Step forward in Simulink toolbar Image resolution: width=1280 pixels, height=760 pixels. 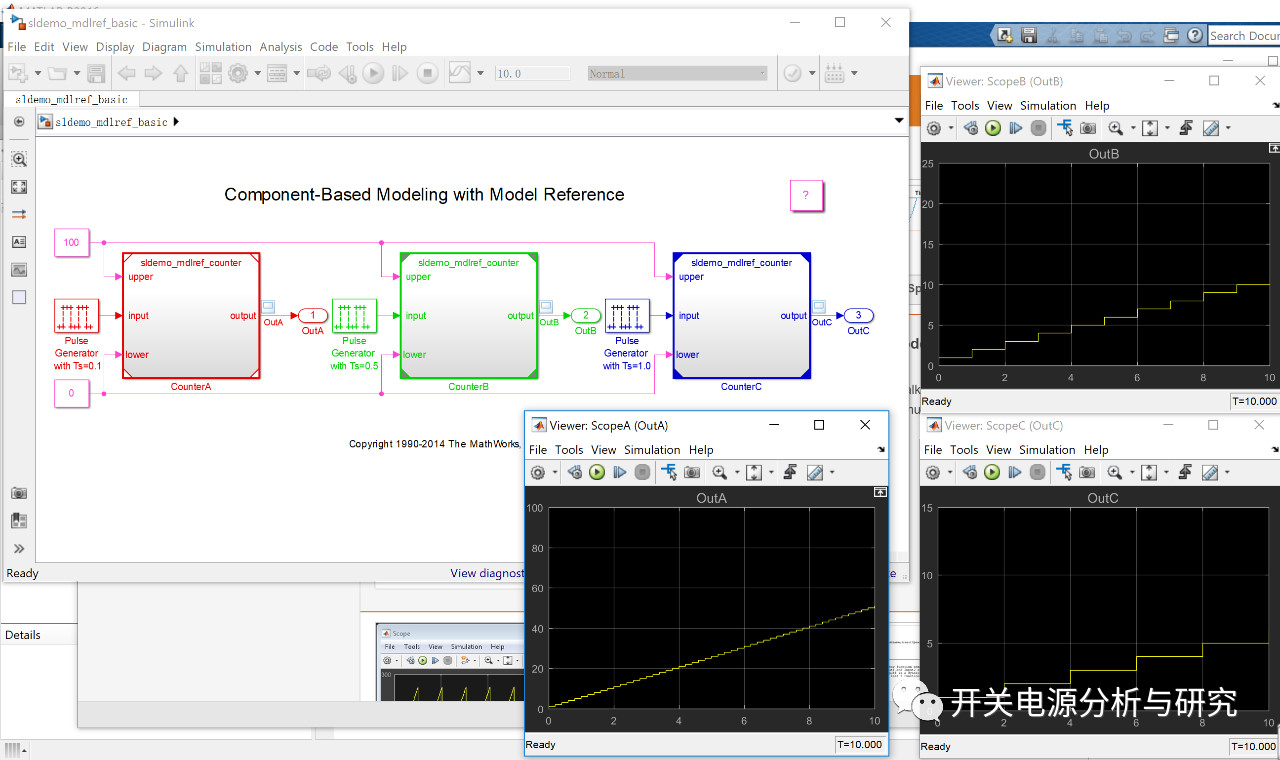click(x=400, y=73)
